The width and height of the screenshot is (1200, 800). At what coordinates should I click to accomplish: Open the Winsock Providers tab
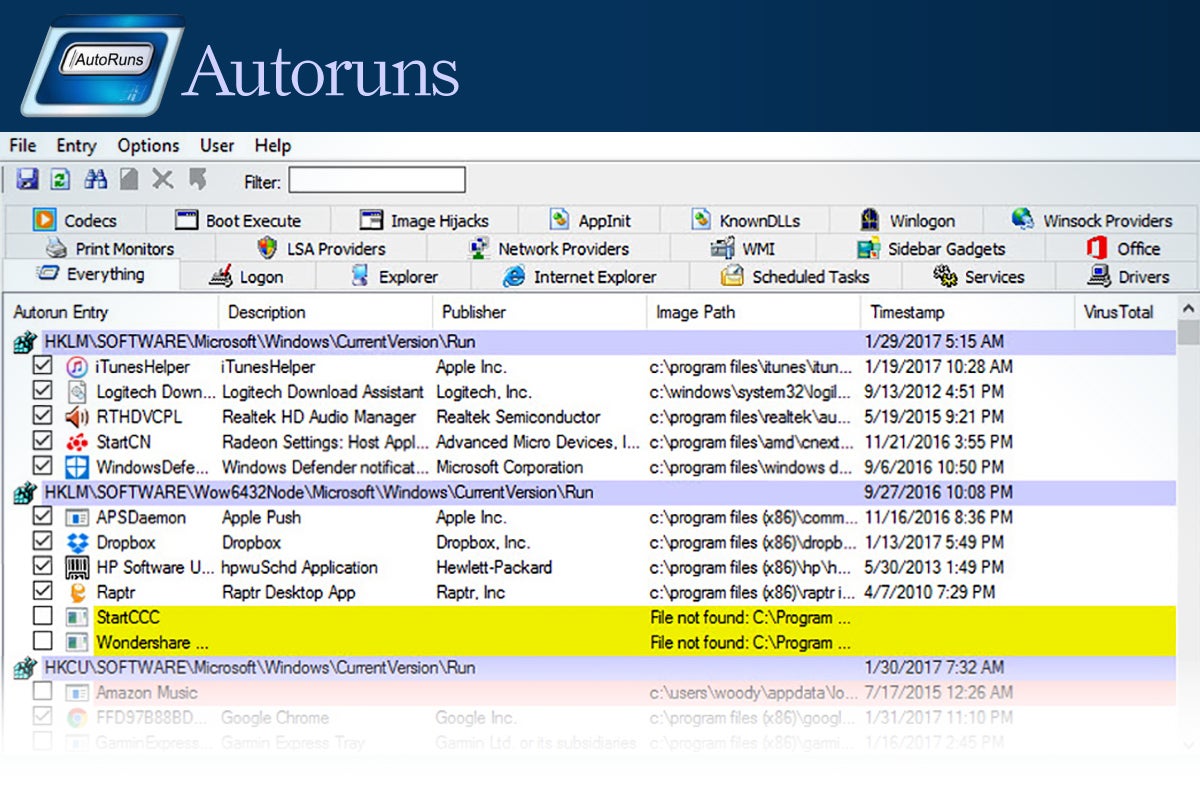click(1091, 221)
